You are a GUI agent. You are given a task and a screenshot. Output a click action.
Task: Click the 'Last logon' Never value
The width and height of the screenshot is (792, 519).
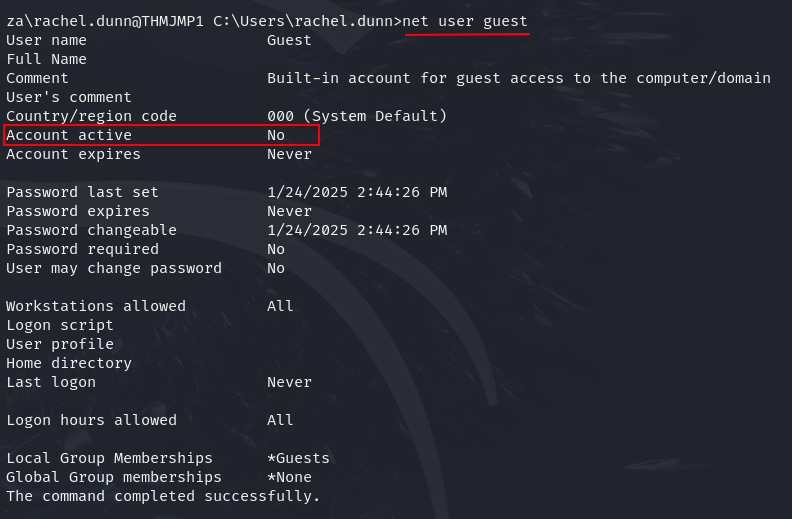(x=289, y=382)
